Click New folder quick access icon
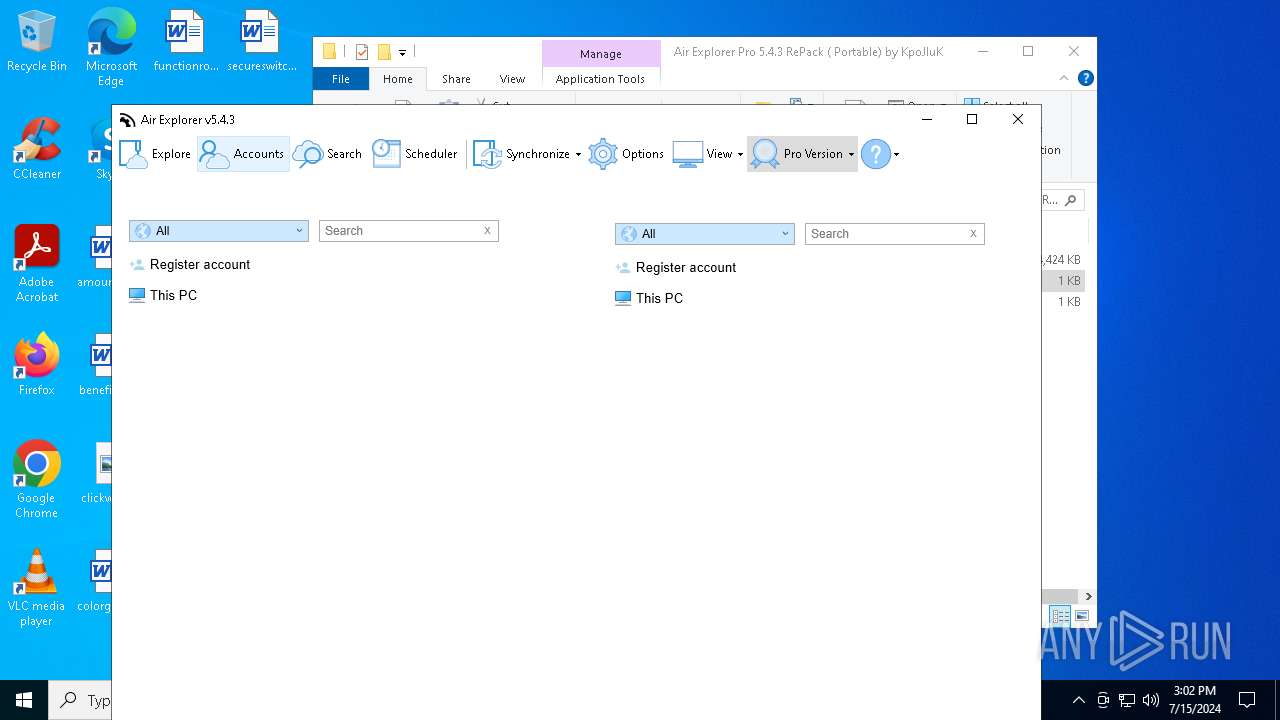This screenshot has width=1280, height=720. click(383, 52)
